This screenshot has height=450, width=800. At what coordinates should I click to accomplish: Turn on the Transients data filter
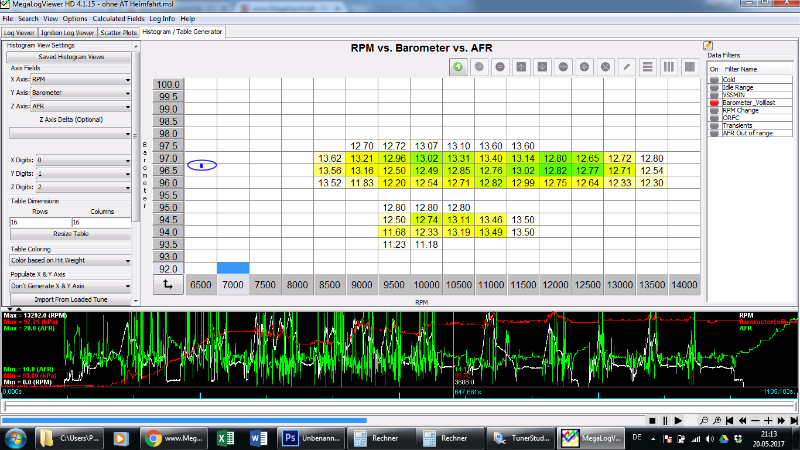(714, 124)
